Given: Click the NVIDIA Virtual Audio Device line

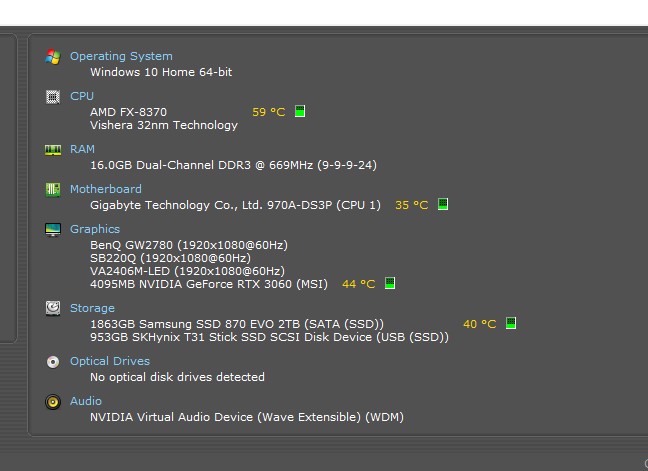Looking at the screenshot, I should click(247, 417).
